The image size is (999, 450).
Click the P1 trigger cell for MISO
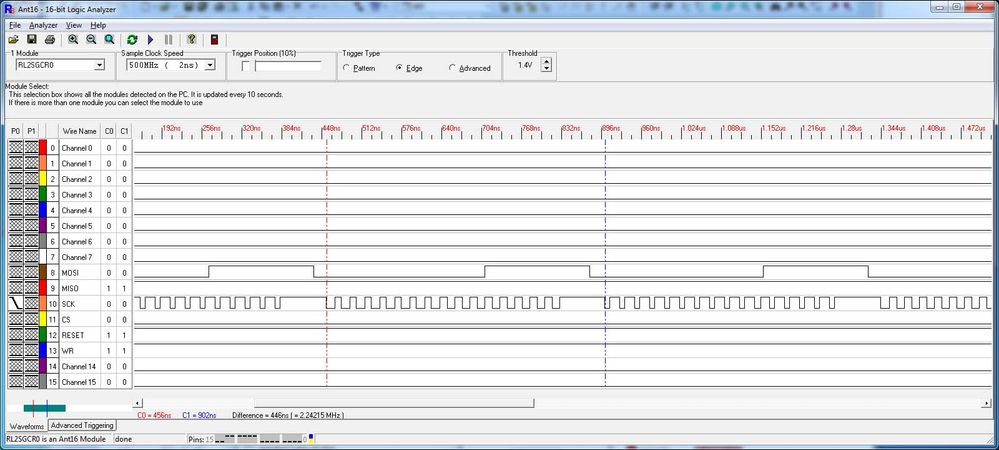pos(31,288)
